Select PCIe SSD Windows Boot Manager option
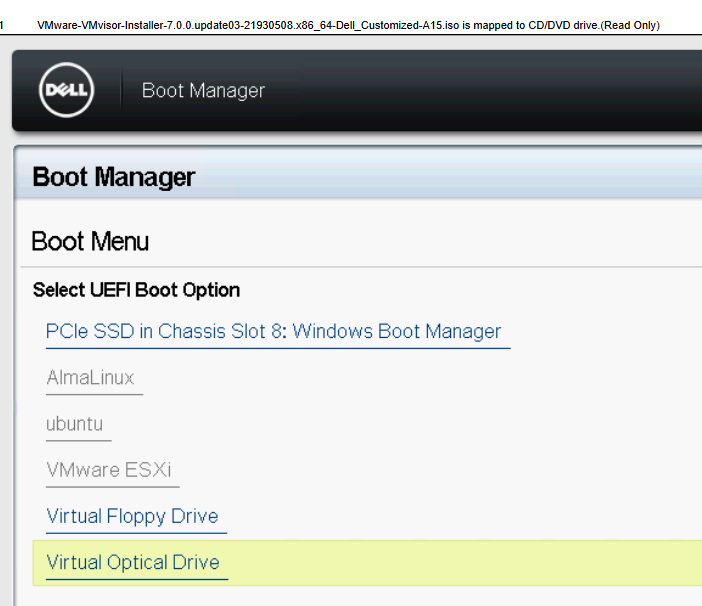Image resolution: width=702 pixels, height=606 pixels. point(273,332)
